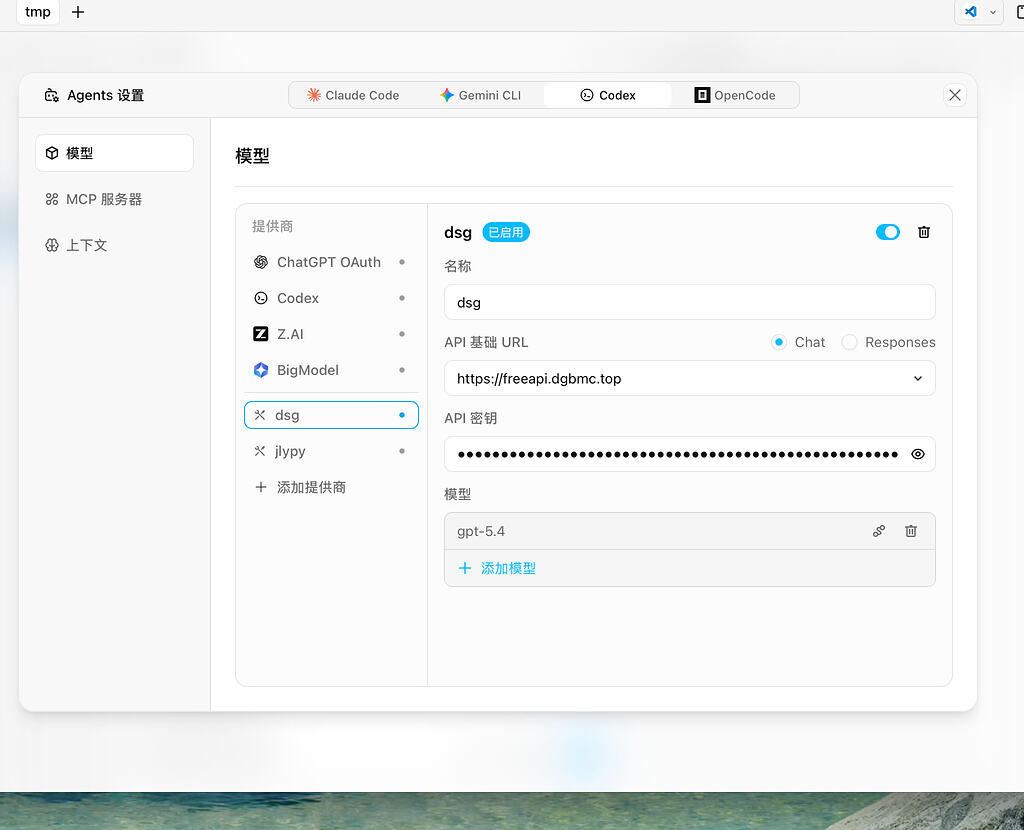Image resolution: width=1024 pixels, height=830 pixels.
Task: Choose the Responses API radio option
Action: [x=849, y=342]
